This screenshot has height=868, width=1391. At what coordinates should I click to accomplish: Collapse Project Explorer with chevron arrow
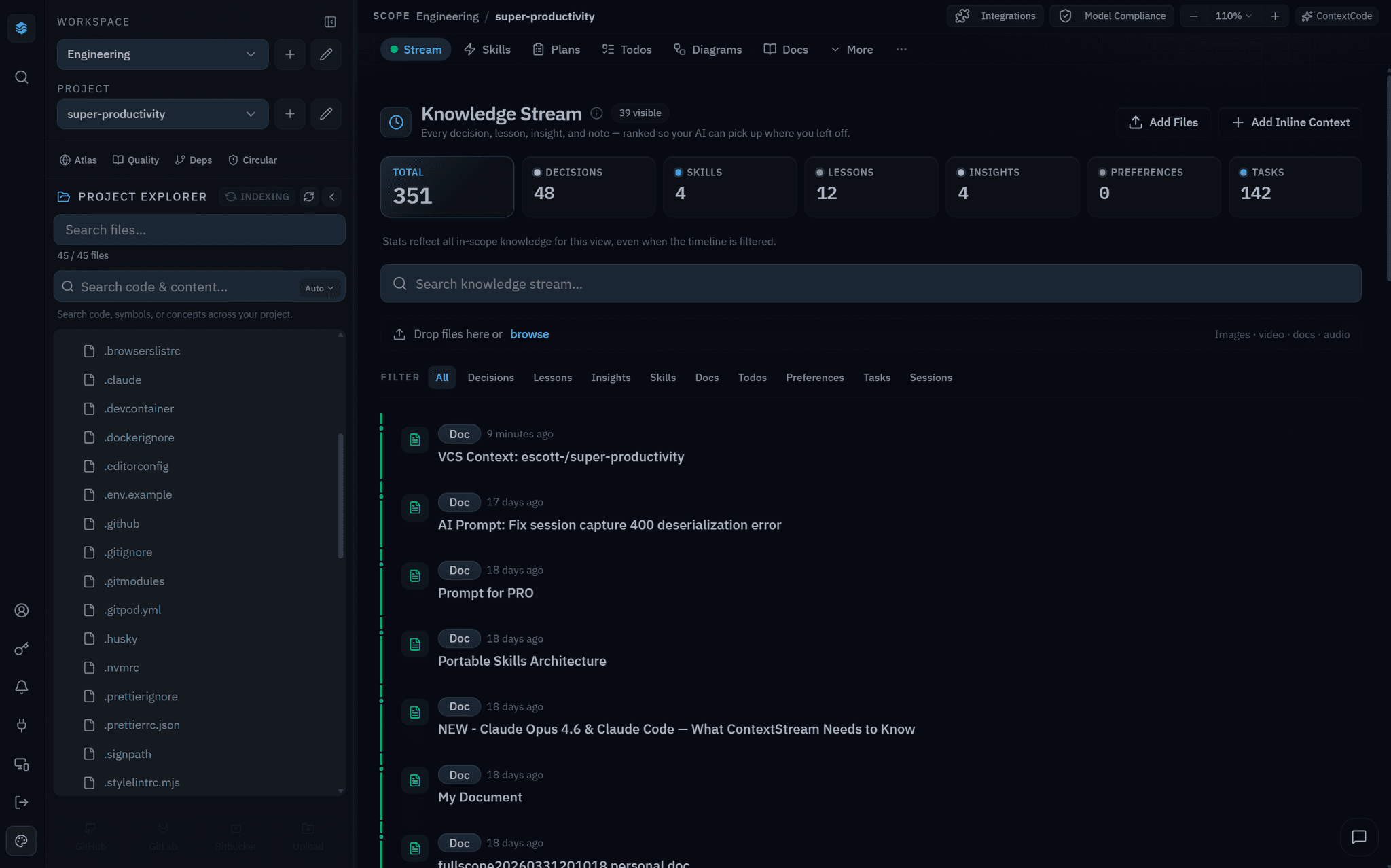332,196
